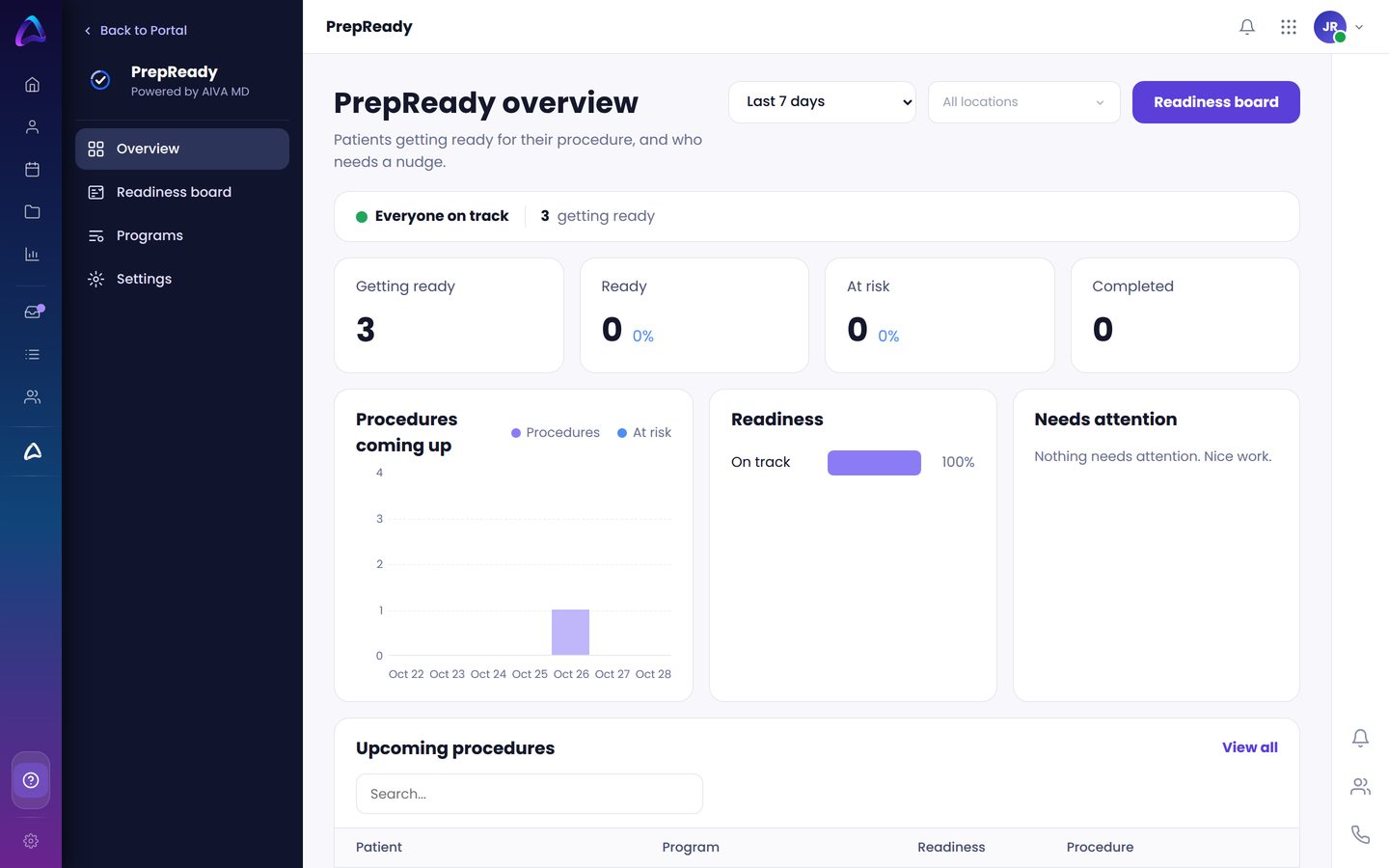Click the Completed stat card
Viewport: 1389px width, 868px height.
(x=1185, y=315)
